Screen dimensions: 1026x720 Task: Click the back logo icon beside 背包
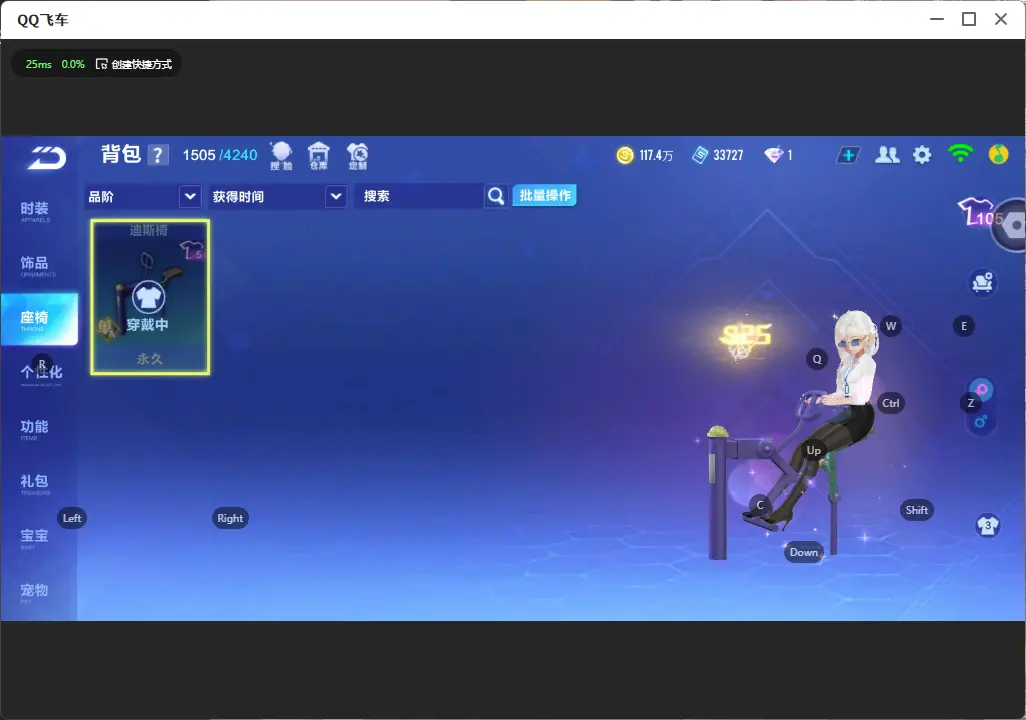(46, 158)
